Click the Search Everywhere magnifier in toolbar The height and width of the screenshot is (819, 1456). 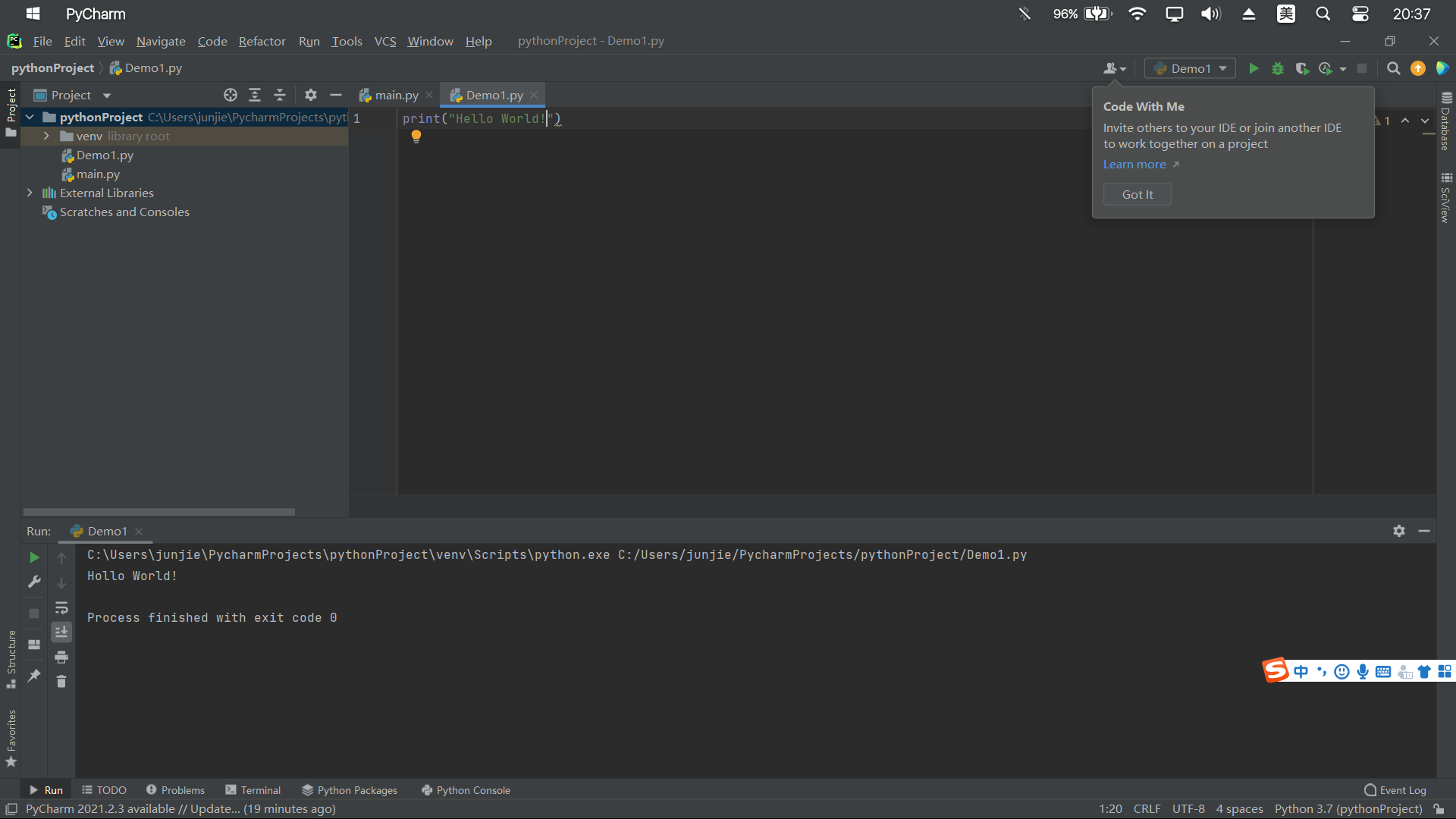pyautogui.click(x=1393, y=68)
